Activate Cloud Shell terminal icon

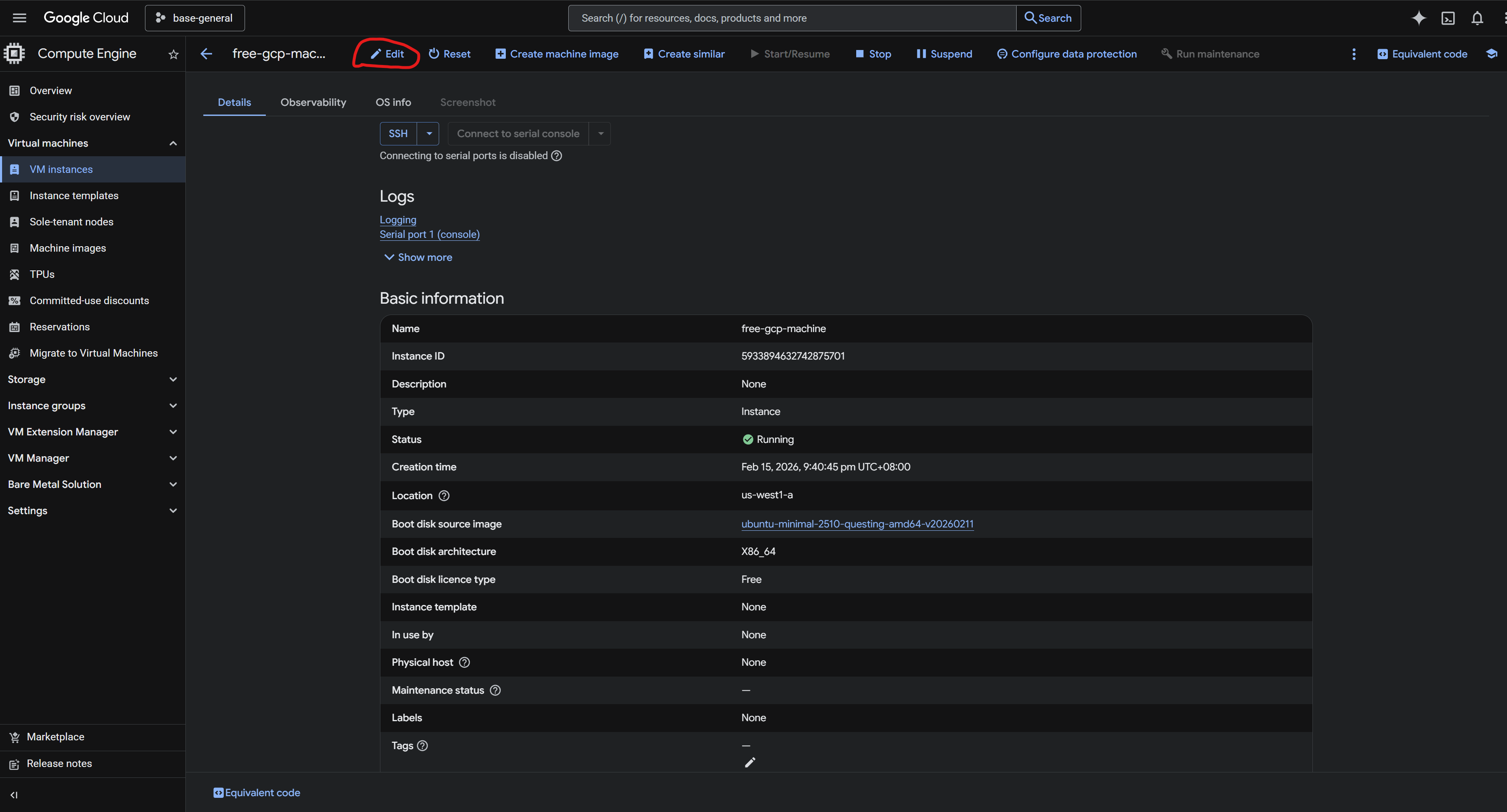1448,18
